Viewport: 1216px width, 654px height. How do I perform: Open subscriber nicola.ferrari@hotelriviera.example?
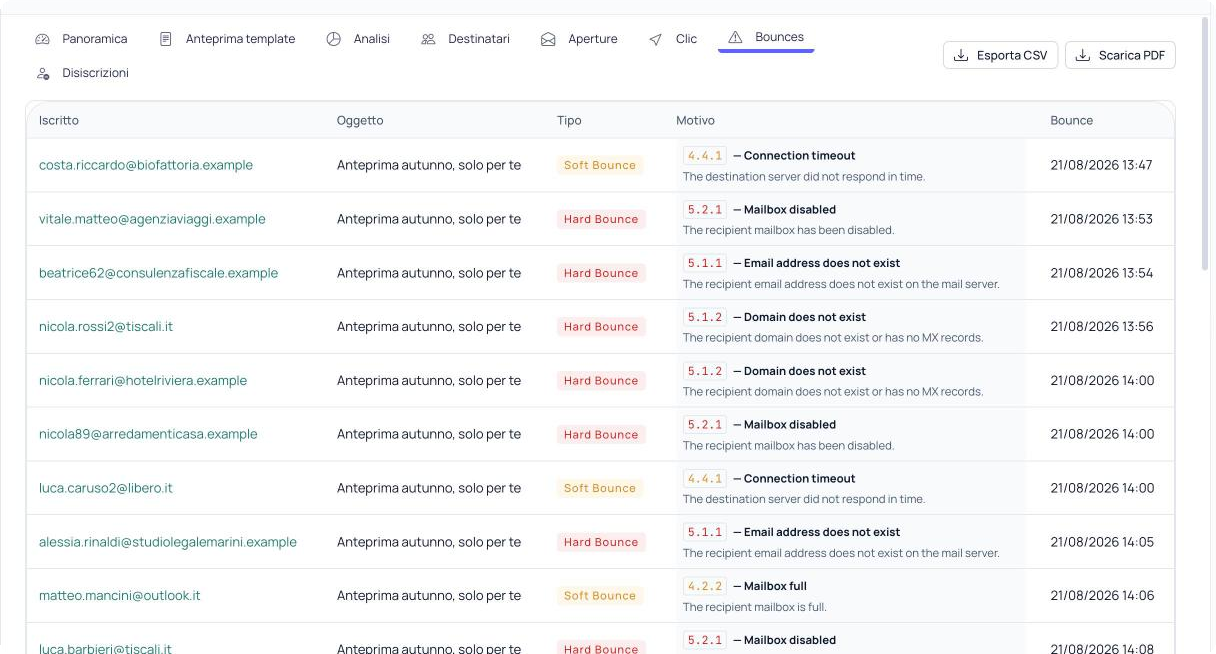[143, 381]
